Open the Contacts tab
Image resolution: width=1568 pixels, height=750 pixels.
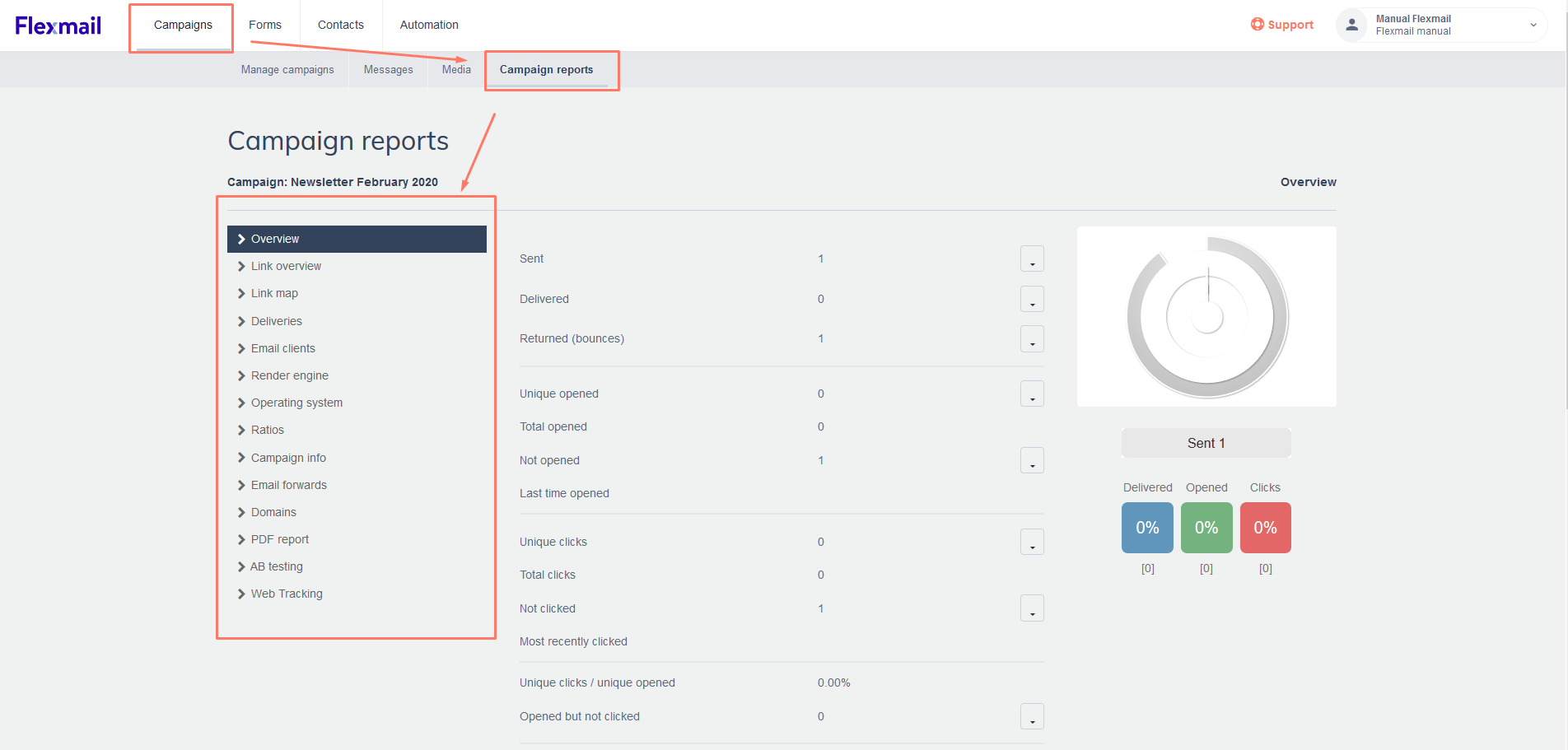tap(341, 25)
